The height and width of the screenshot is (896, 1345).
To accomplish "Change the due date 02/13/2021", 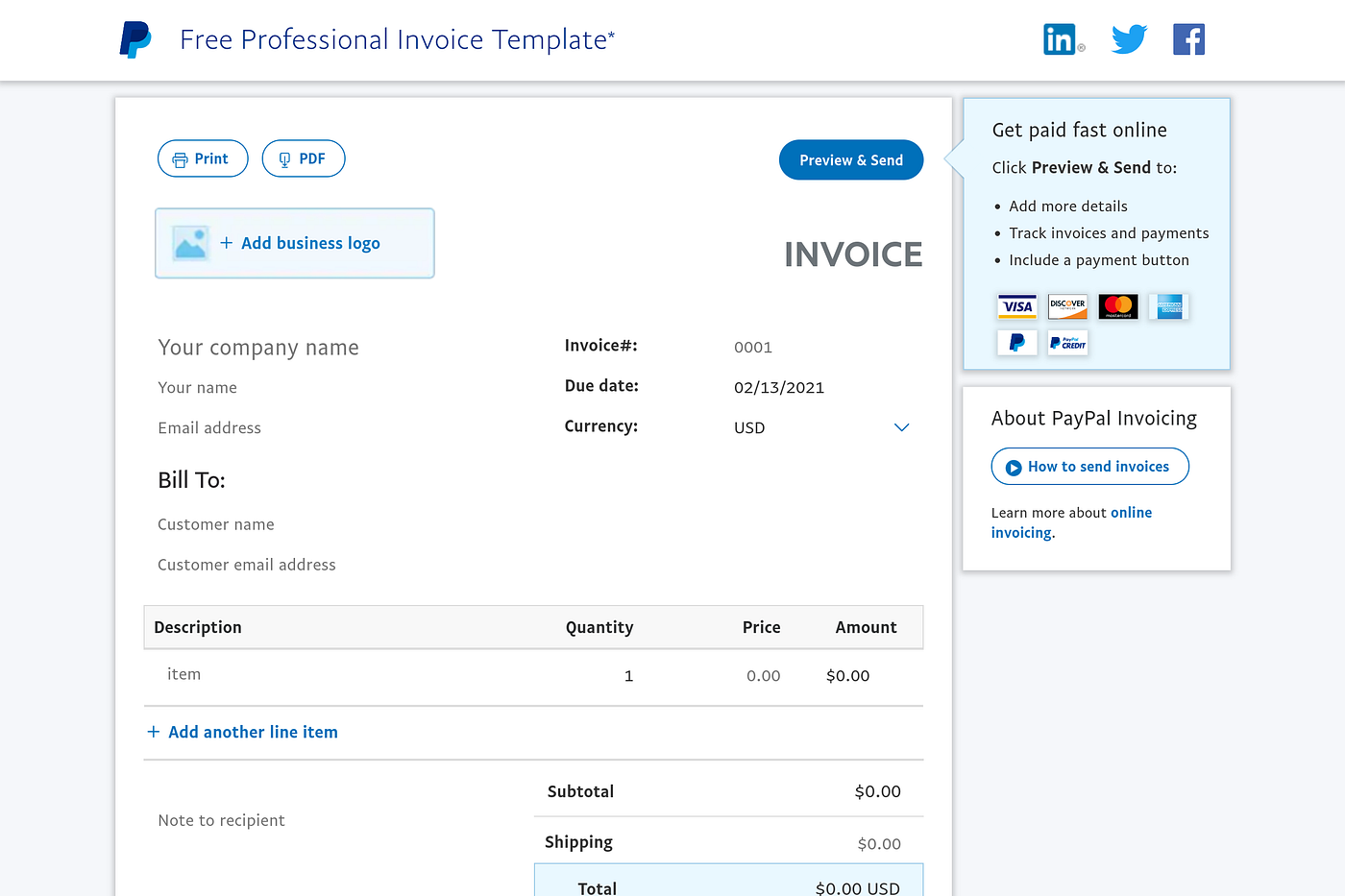I will [779, 388].
